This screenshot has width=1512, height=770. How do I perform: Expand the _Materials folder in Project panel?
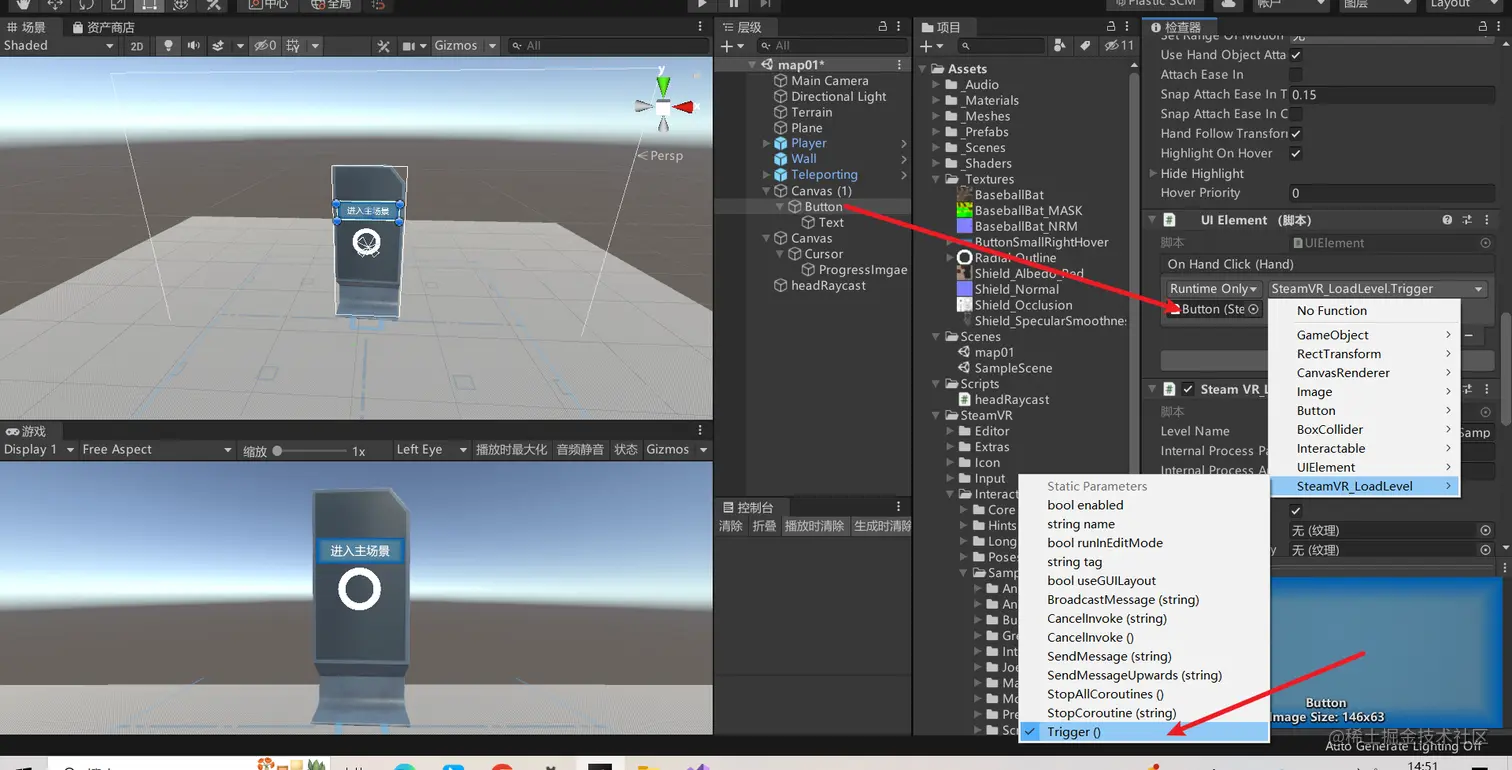(x=937, y=101)
